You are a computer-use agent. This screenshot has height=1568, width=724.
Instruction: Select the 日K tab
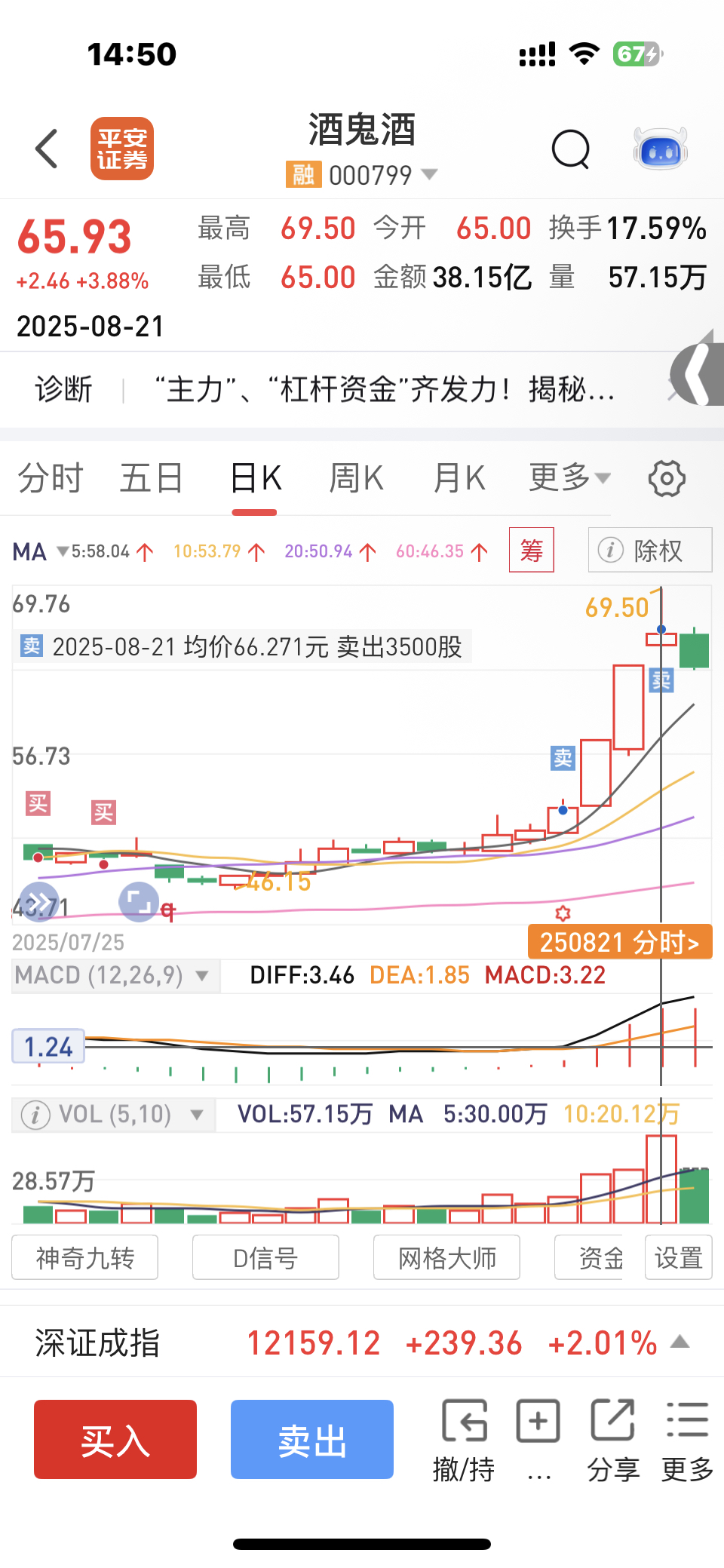[x=256, y=478]
